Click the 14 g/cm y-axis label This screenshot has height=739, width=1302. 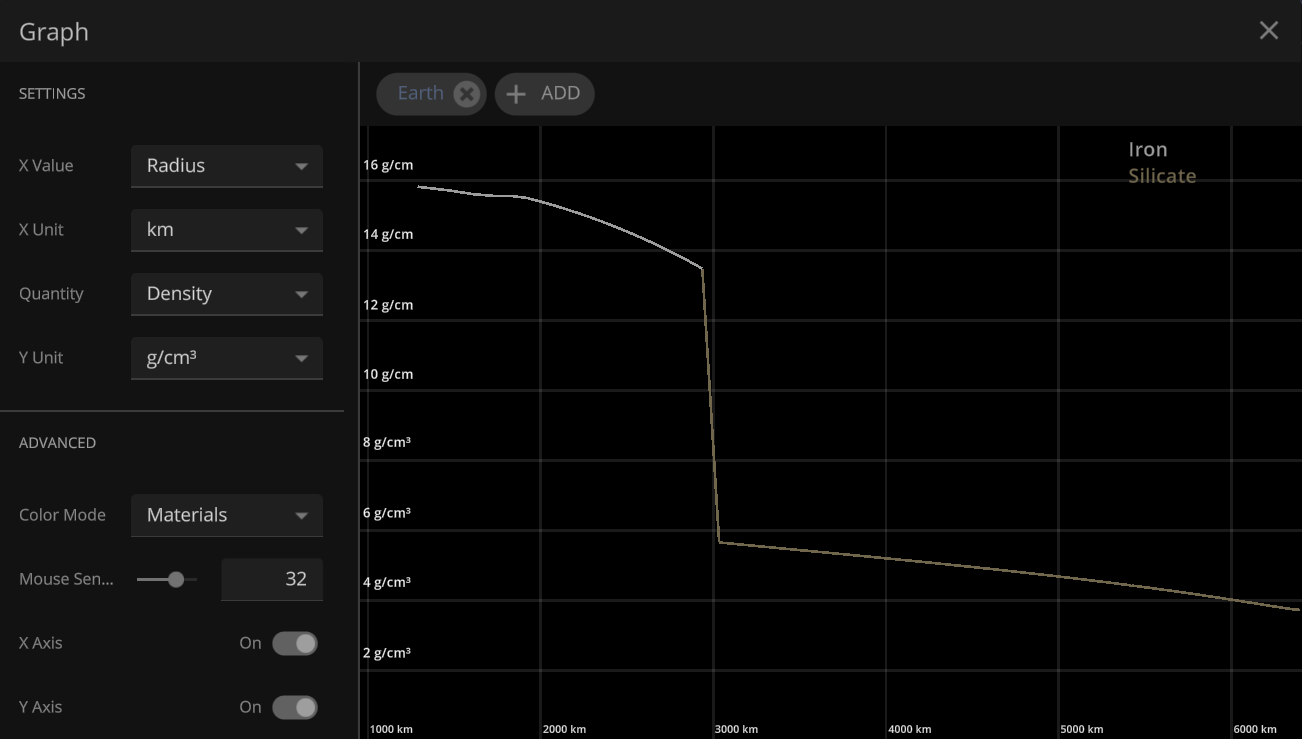388,235
